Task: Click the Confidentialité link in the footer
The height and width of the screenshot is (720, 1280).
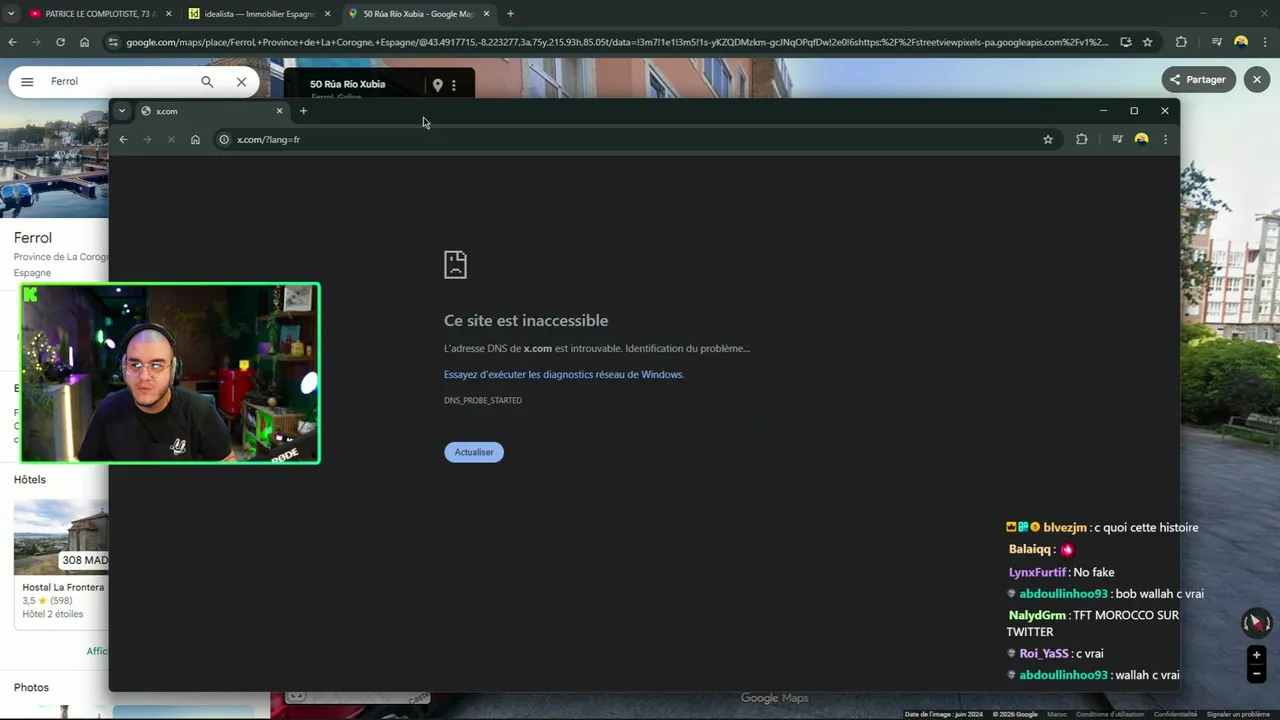Action: [x=1175, y=714]
